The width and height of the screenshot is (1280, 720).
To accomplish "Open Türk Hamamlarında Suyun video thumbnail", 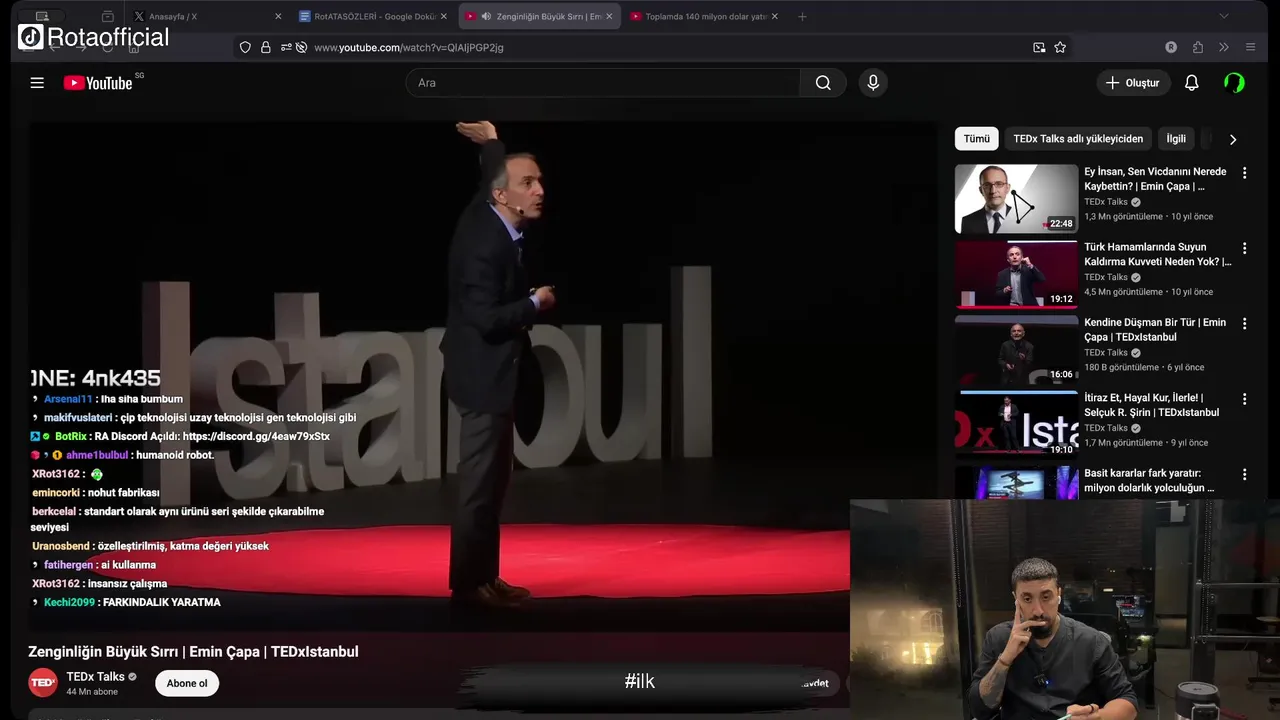I will click(1016, 274).
